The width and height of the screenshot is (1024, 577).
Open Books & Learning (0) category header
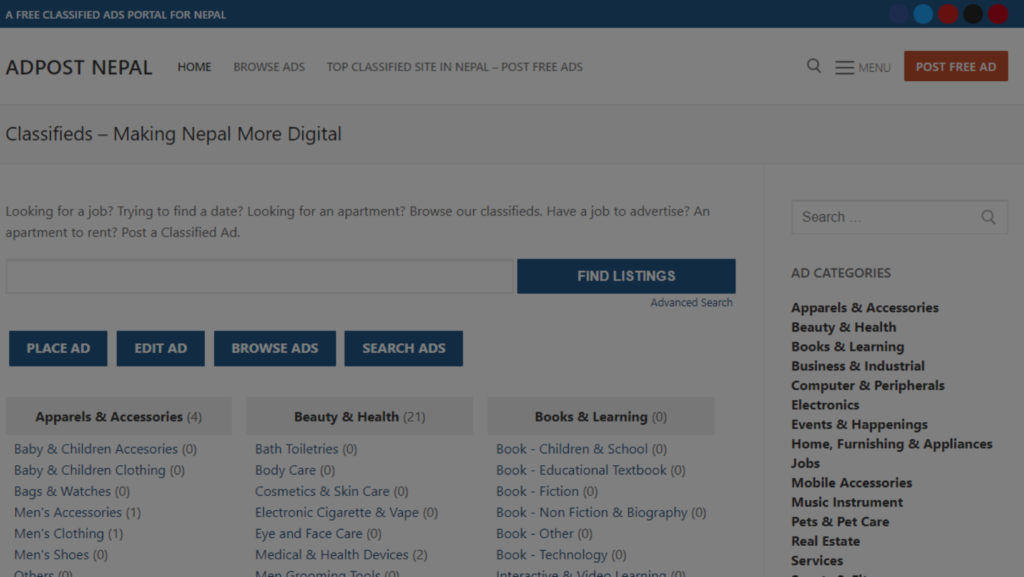[601, 416]
